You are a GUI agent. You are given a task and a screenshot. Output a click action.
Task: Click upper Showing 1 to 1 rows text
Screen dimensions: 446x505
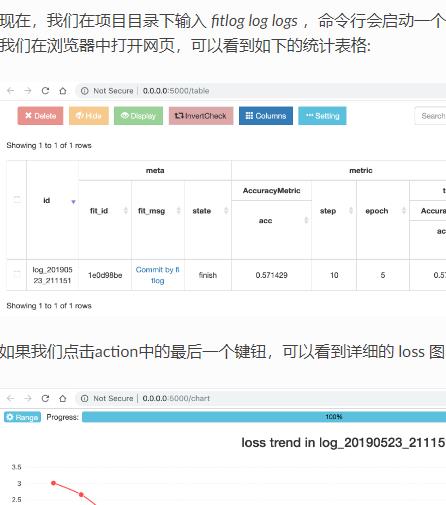[x=49, y=145]
